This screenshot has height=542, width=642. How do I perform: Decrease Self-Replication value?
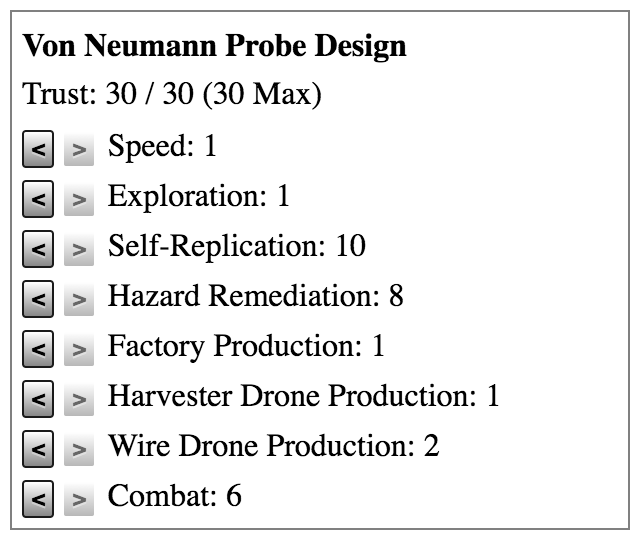click(37, 249)
